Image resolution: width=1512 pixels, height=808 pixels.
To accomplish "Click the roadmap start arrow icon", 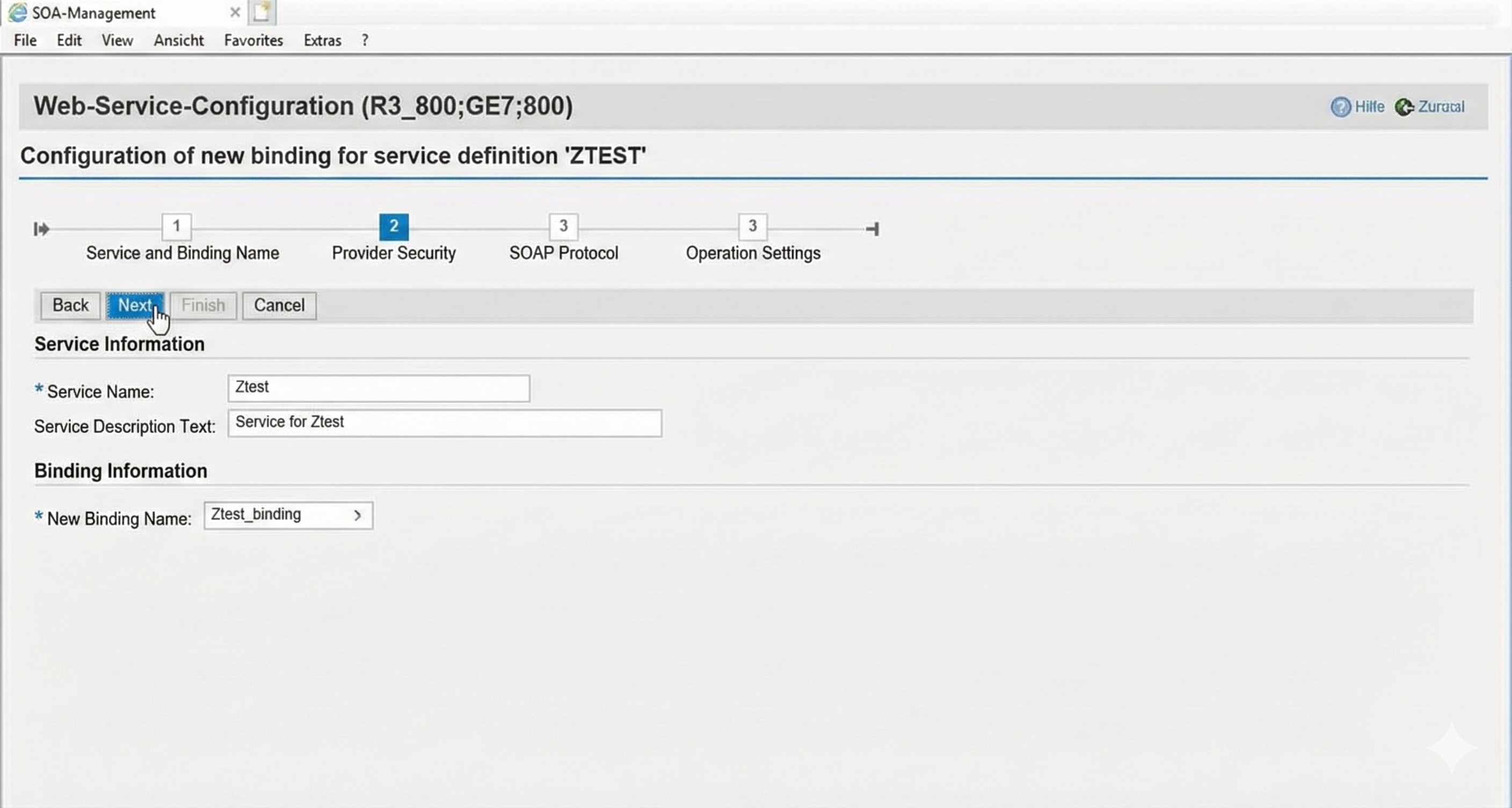I will [x=41, y=228].
